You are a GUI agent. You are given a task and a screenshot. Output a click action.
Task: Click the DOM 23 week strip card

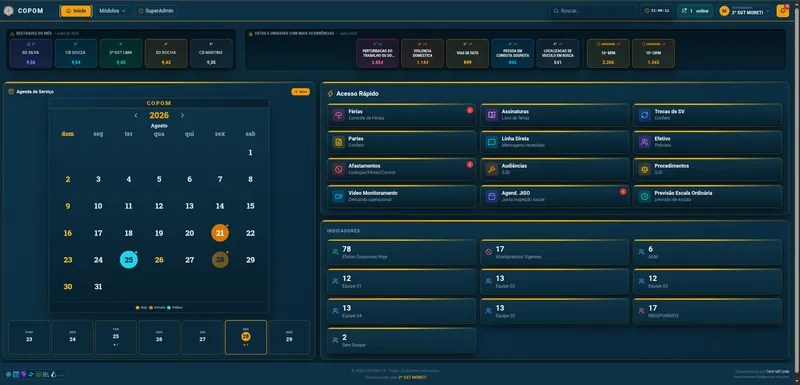[29, 337]
